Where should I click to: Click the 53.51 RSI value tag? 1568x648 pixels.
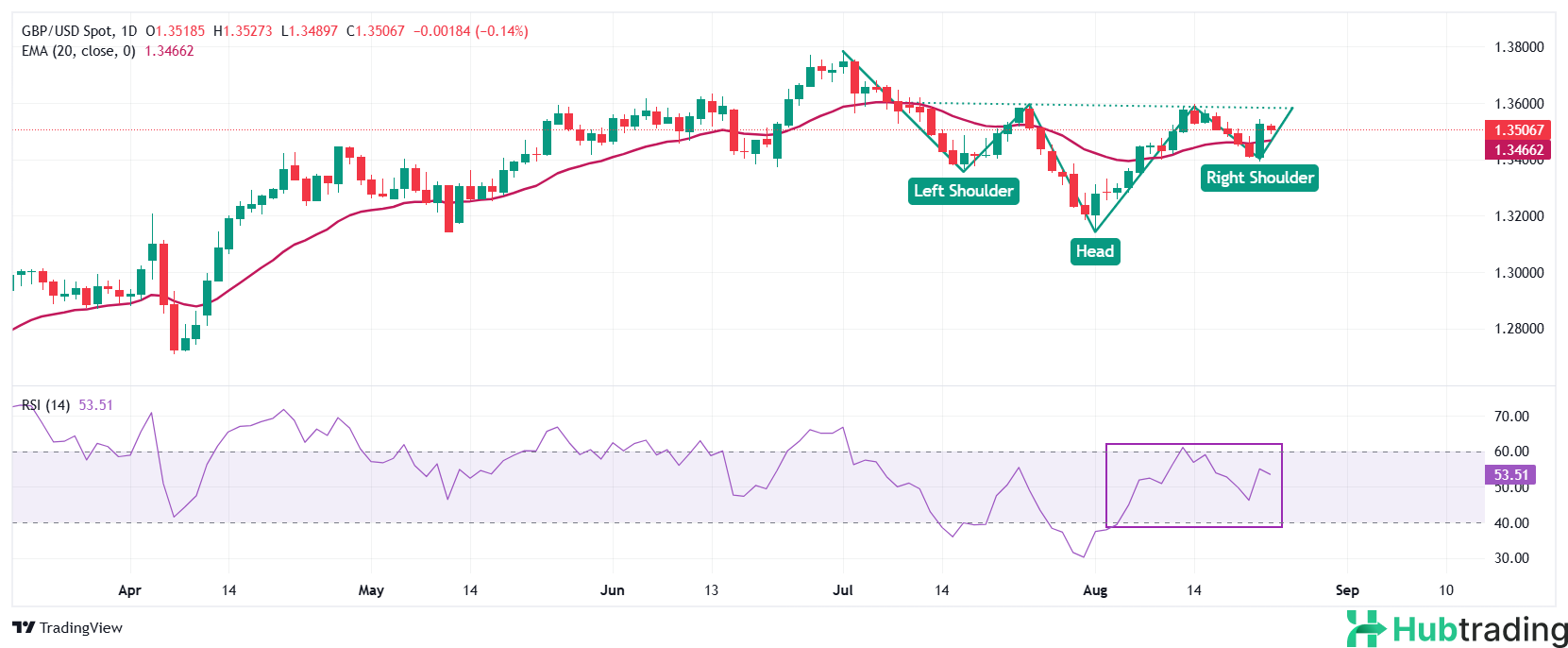pyautogui.click(x=1510, y=475)
